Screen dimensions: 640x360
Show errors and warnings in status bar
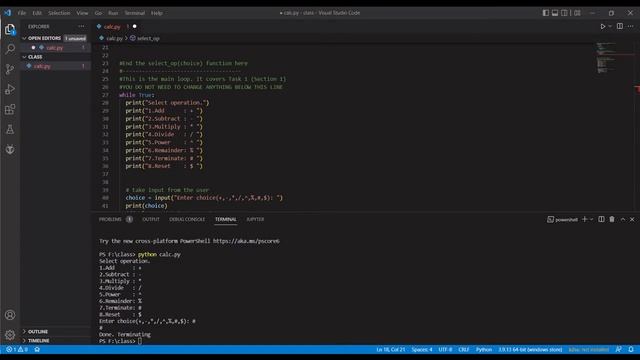pos(17,349)
